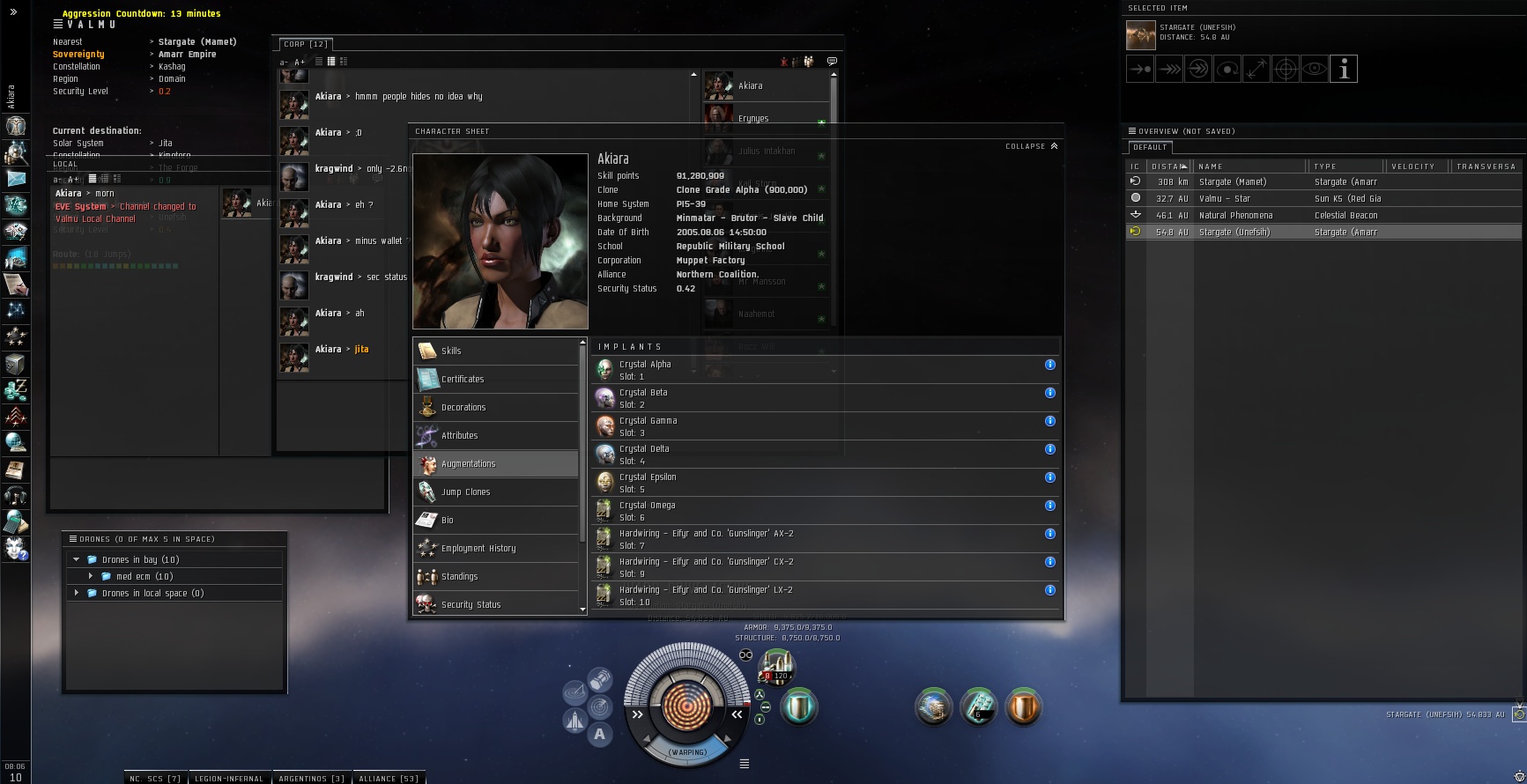Open the NC. SCS [7] chat channel tab
The image size is (1527, 784).
tap(155, 778)
